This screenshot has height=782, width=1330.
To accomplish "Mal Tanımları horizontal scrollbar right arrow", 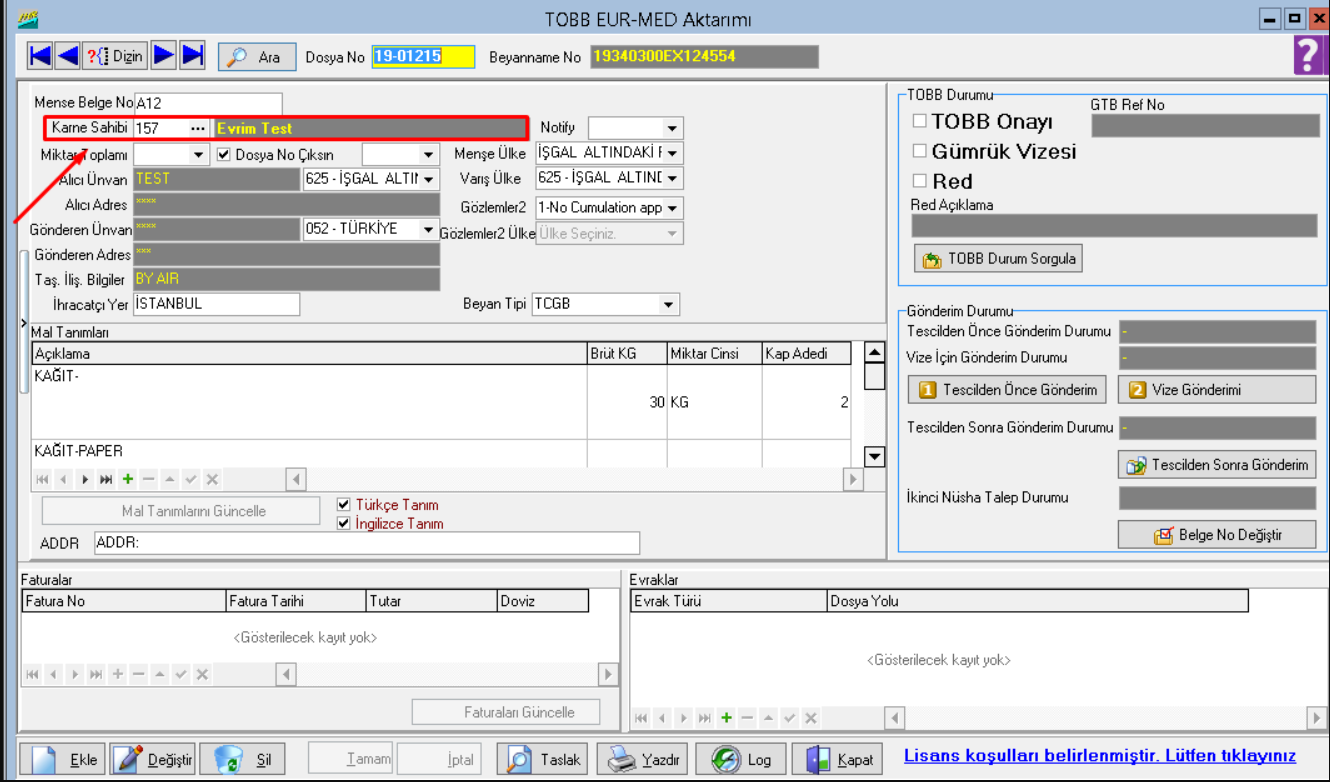I will 853,480.
